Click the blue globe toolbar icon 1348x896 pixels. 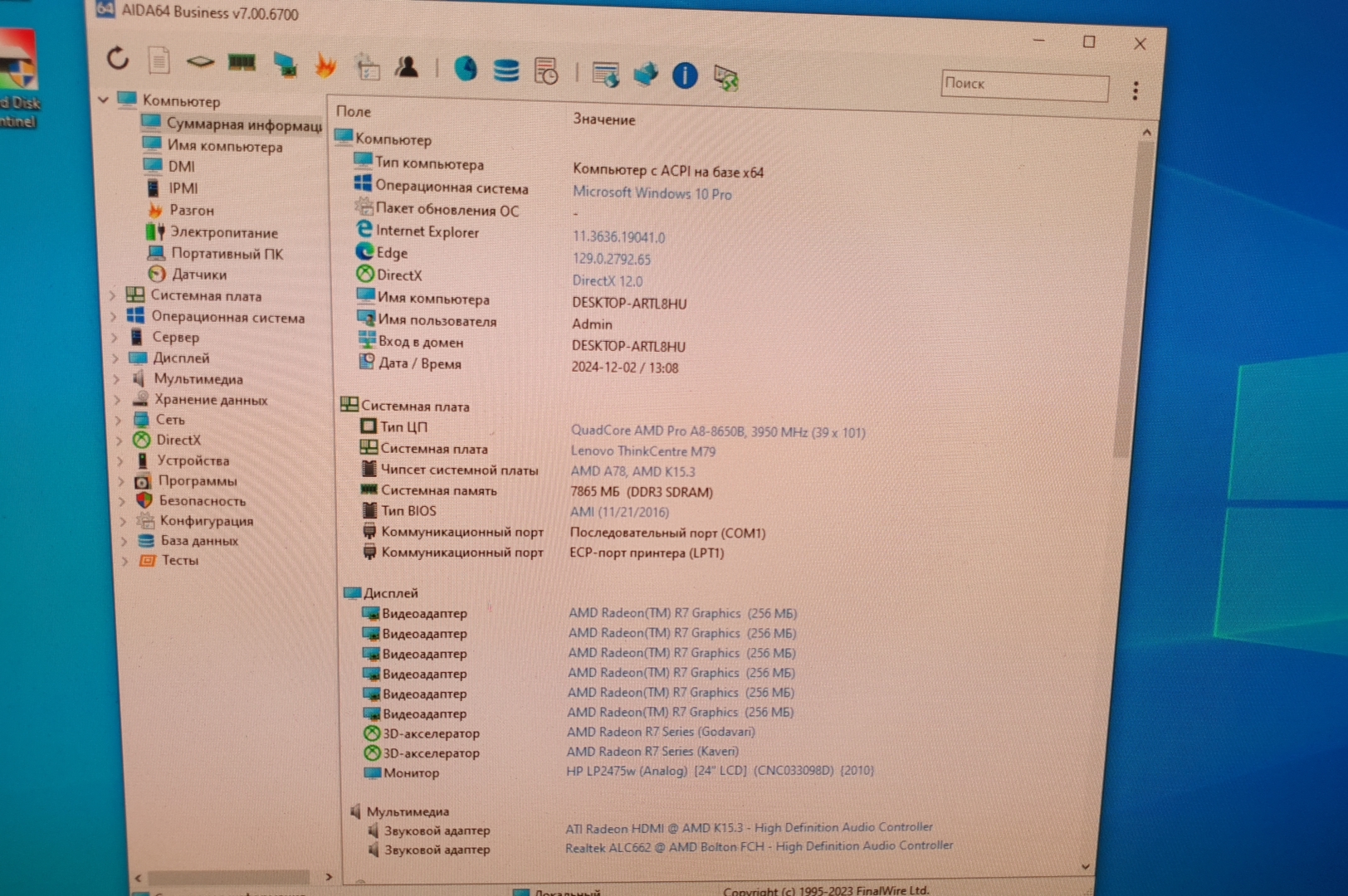[466, 69]
